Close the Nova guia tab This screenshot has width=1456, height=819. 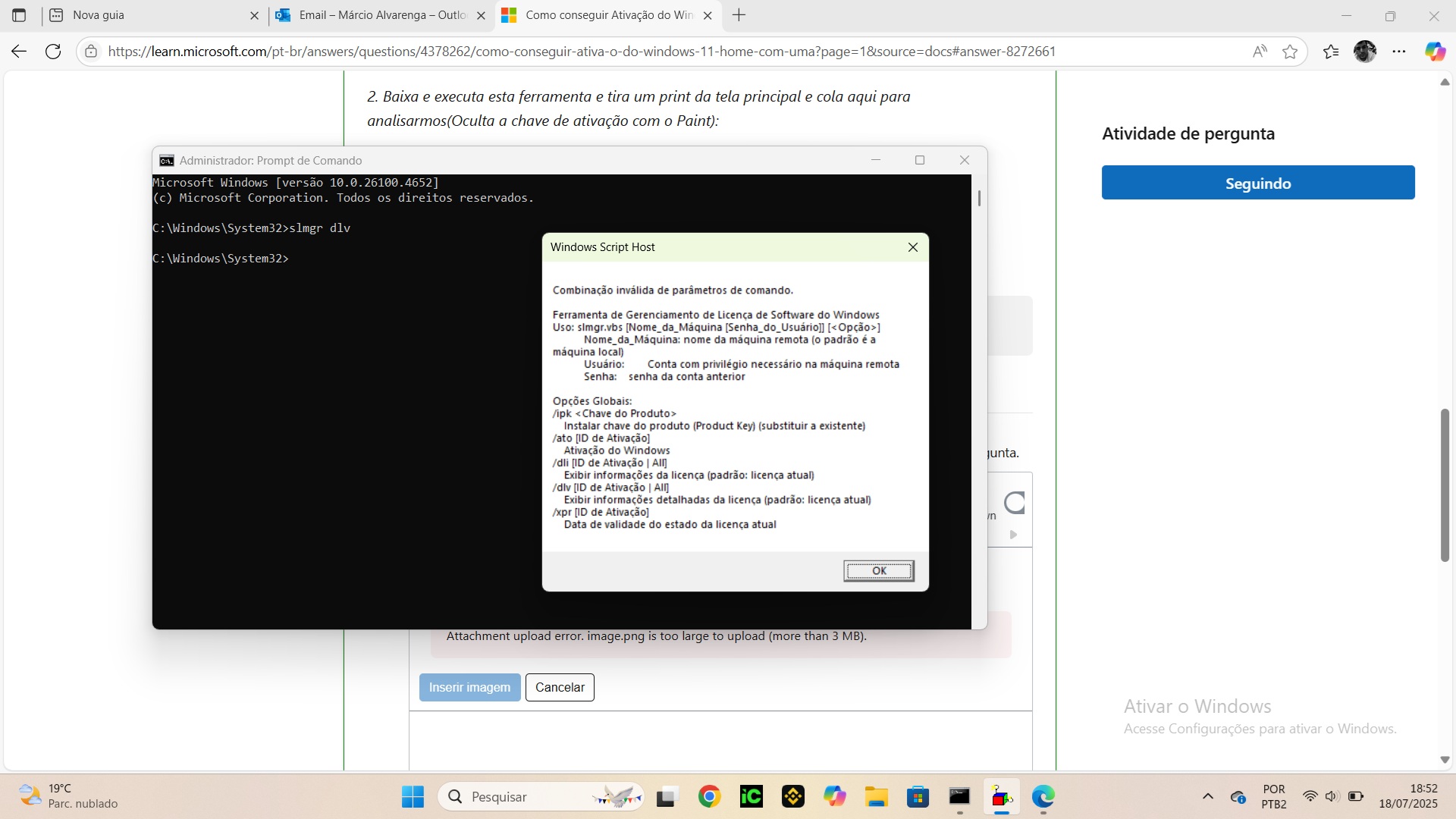click(x=254, y=15)
